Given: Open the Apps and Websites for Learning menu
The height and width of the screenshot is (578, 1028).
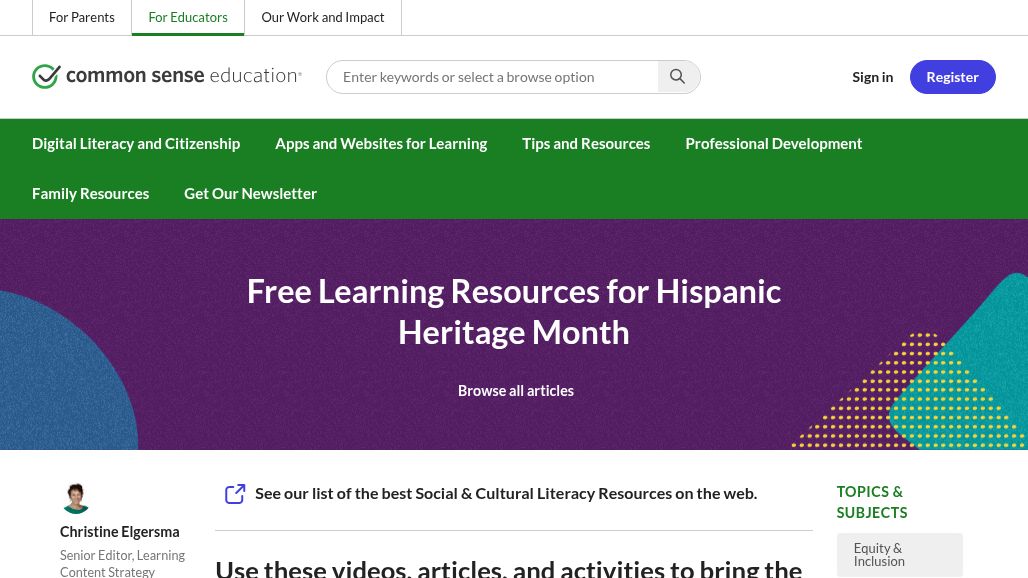Looking at the screenshot, I should pyautogui.click(x=381, y=143).
